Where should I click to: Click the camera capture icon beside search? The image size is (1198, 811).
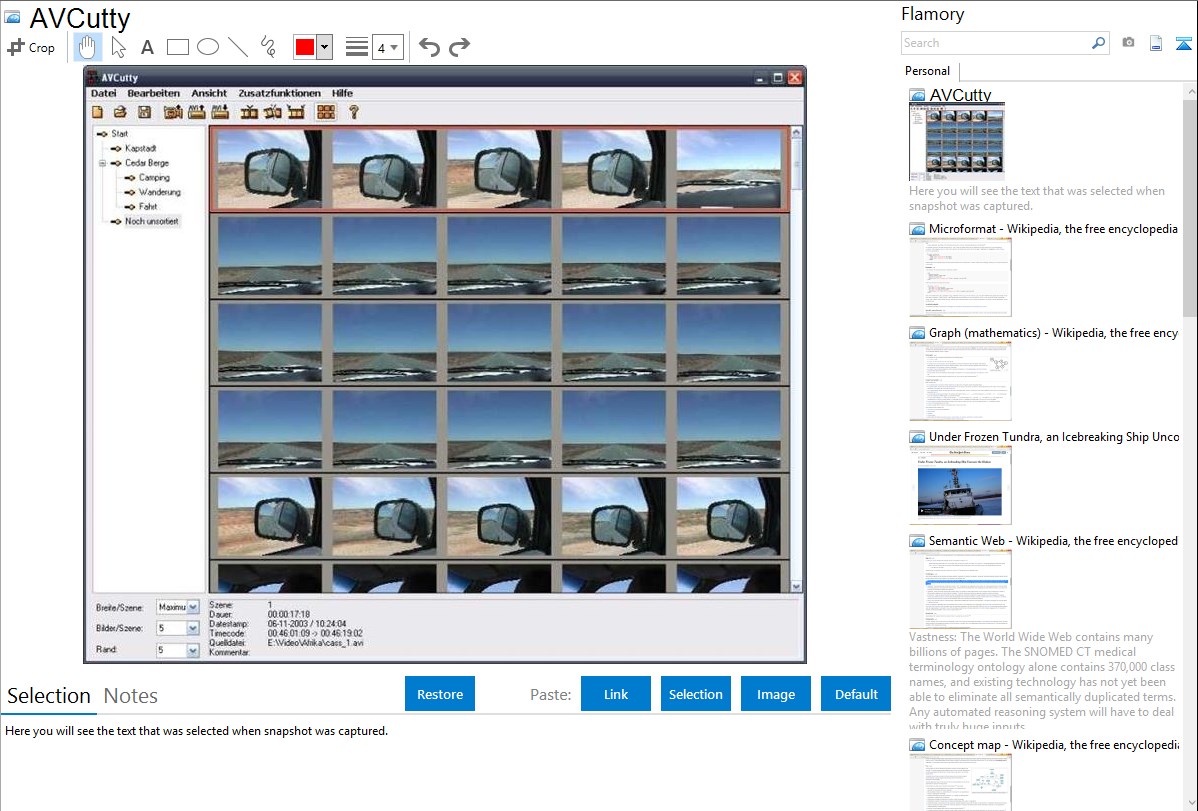[1128, 43]
